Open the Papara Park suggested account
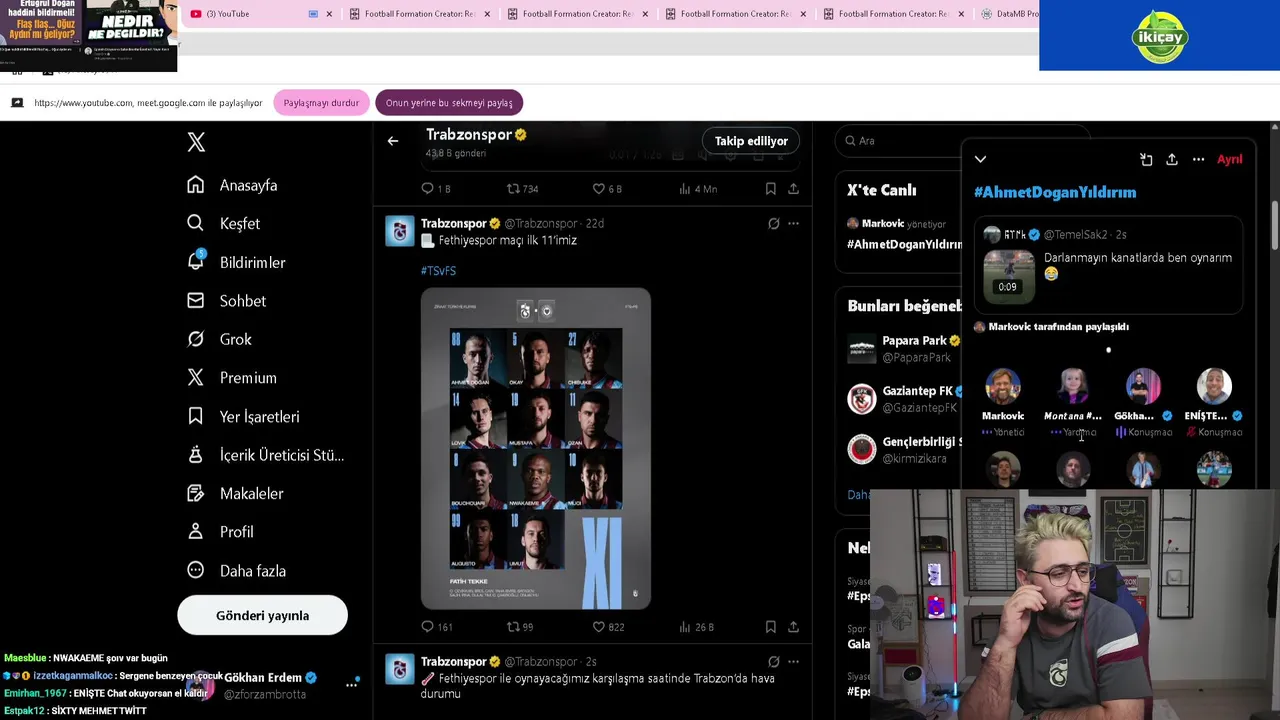This screenshot has width=1280, height=720. 904,348
